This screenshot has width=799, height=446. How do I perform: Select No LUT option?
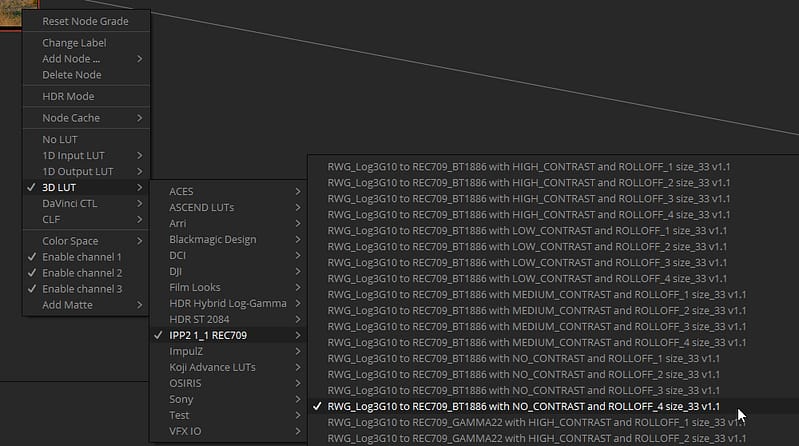(x=86, y=139)
